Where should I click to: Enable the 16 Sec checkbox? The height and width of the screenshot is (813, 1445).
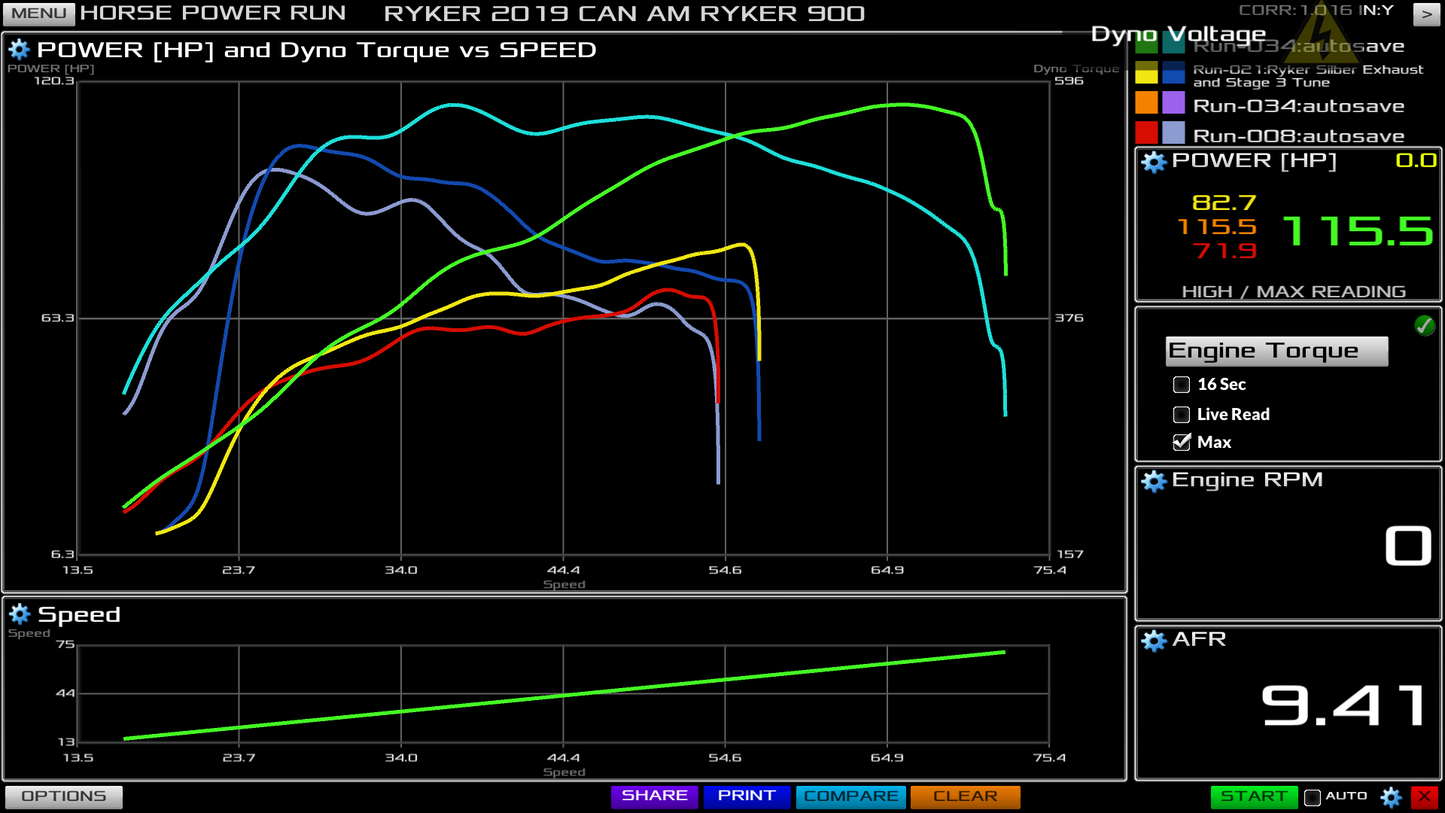(x=1181, y=384)
